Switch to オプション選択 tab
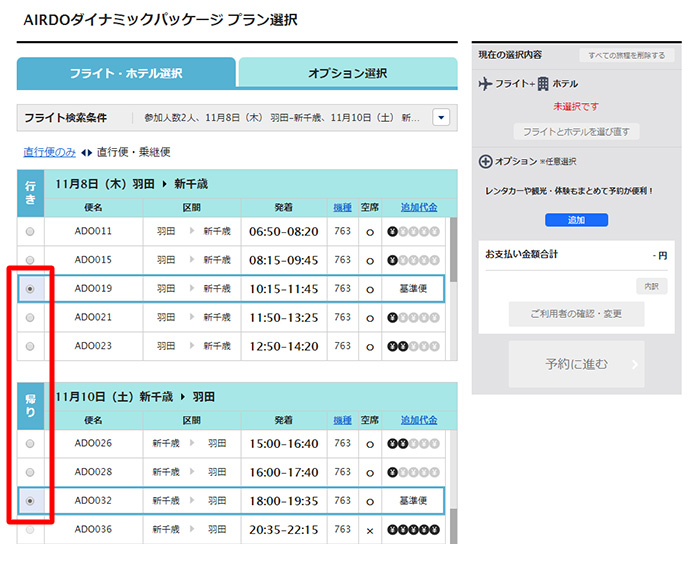The image size is (700, 562). point(348,73)
